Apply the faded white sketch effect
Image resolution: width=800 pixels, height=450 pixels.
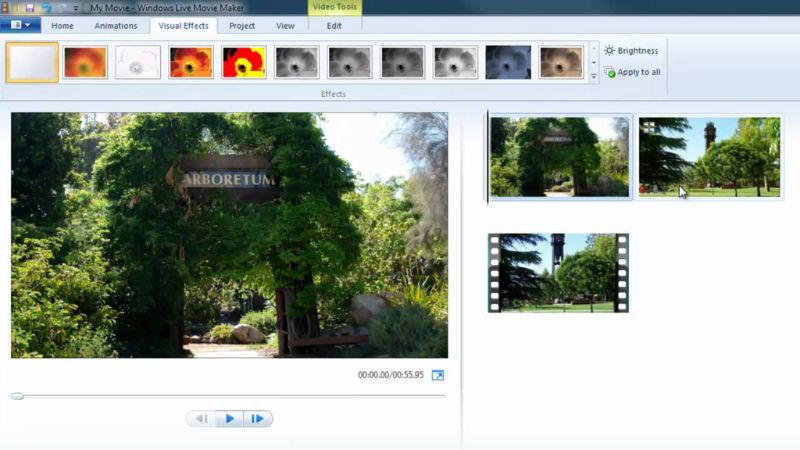pyautogui.click(x=138, y=62)
